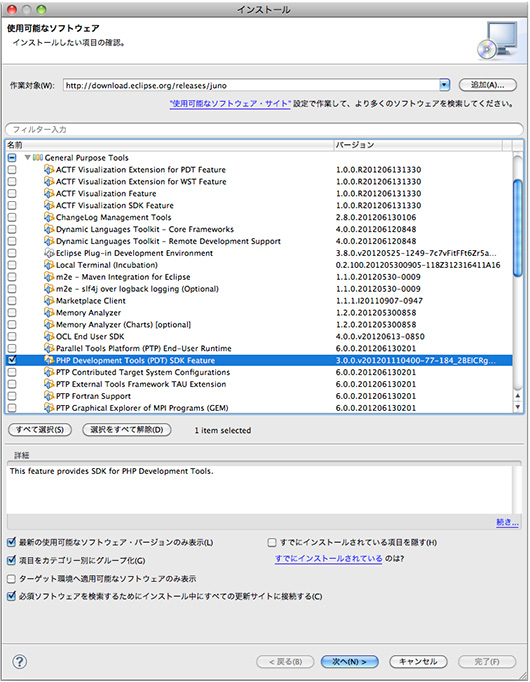Screen dimensions: 530x682
Task: Toggle 最新の使用可能なソフトウェア・バージョンのみ表示 checkbox
Action: click(12, 542)
